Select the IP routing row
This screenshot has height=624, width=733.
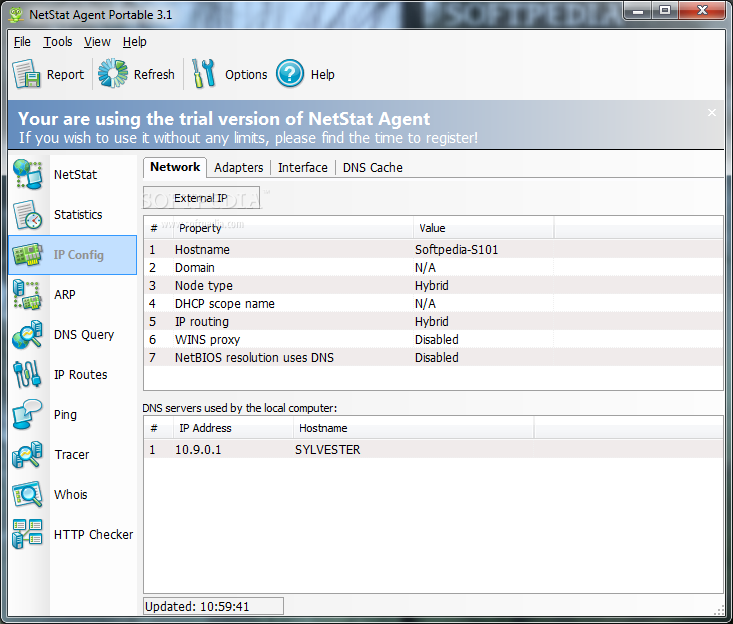433,322
